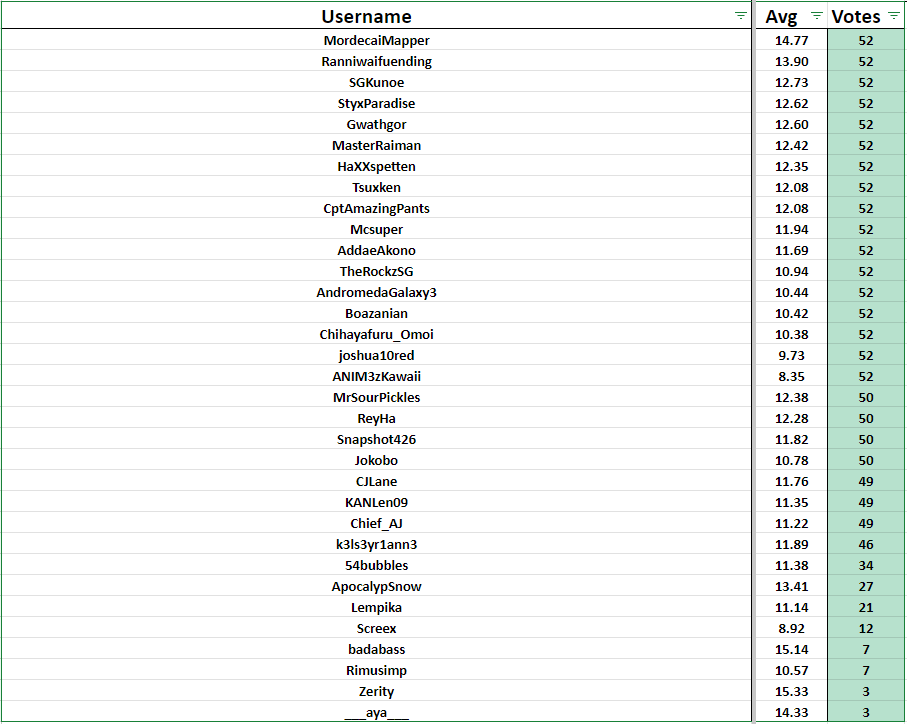
Task: Click the AndromedaGalaxy3 username cell
Action: tap(376, 293)
